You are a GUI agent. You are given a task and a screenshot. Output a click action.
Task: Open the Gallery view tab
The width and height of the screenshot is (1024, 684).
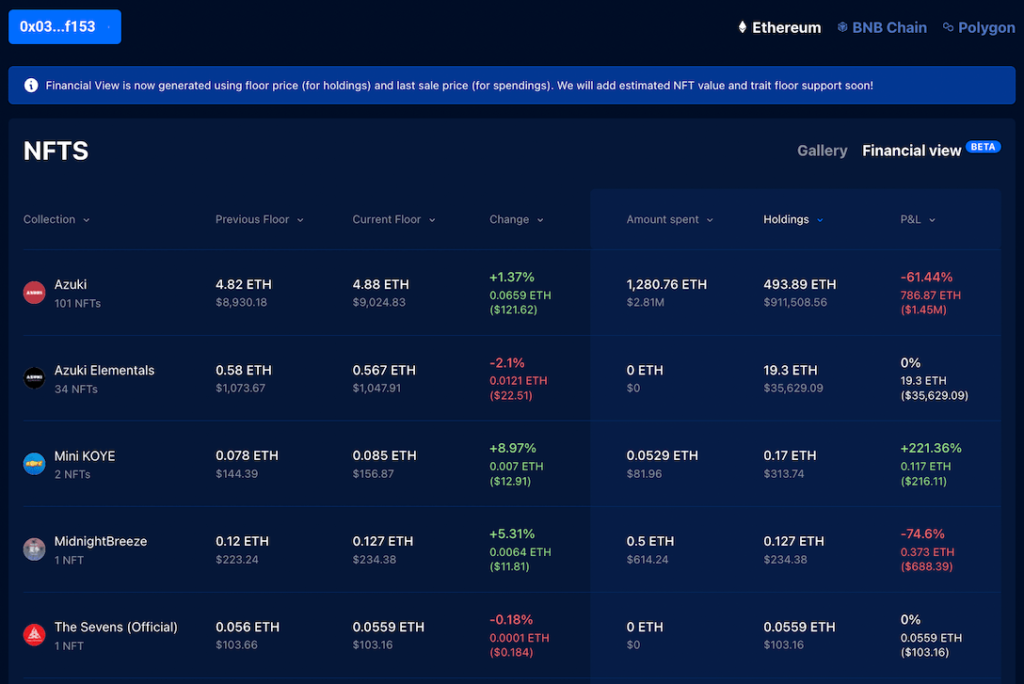[x=822, y=150]
